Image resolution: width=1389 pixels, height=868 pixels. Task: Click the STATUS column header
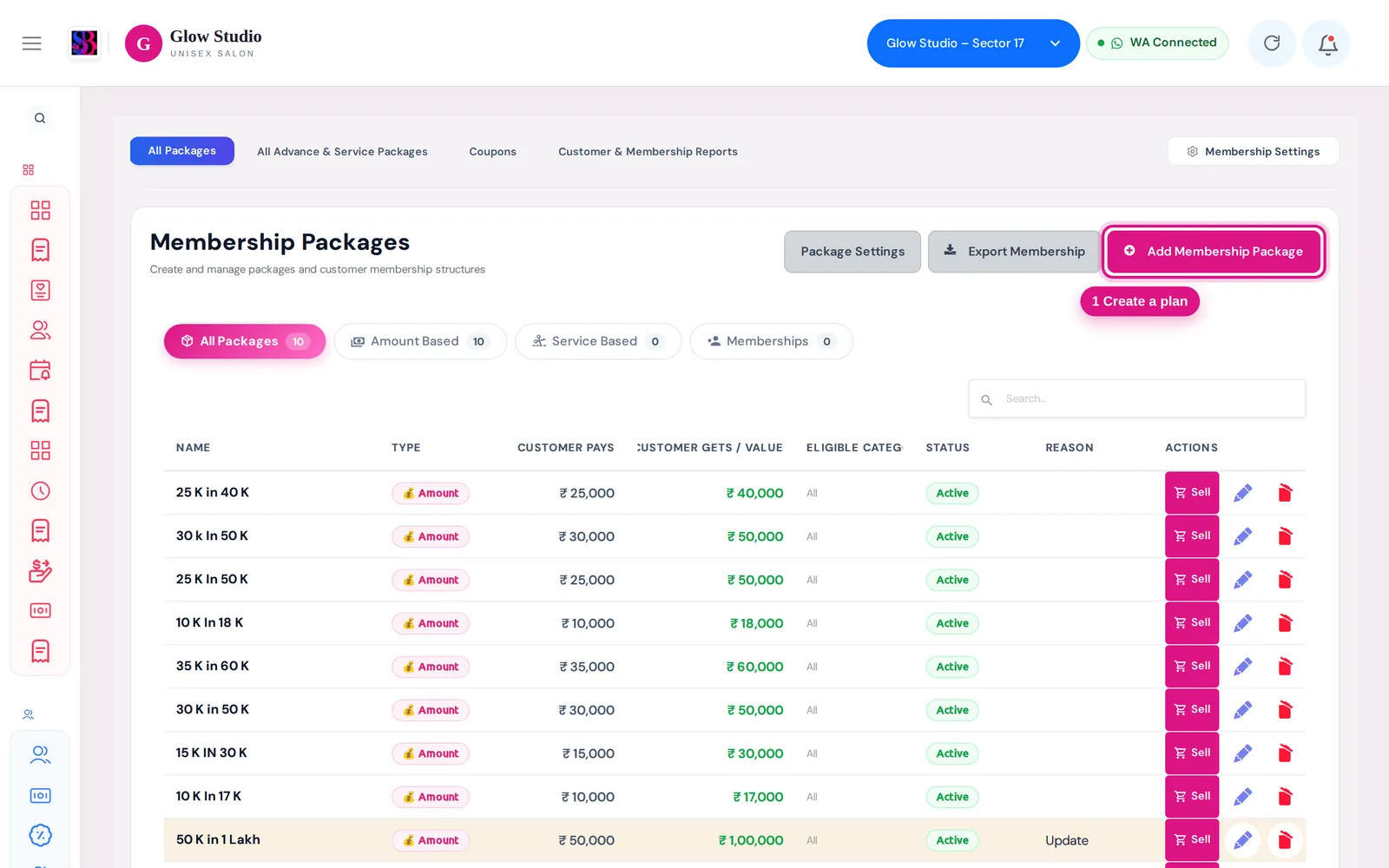click(x=947, y=448)
